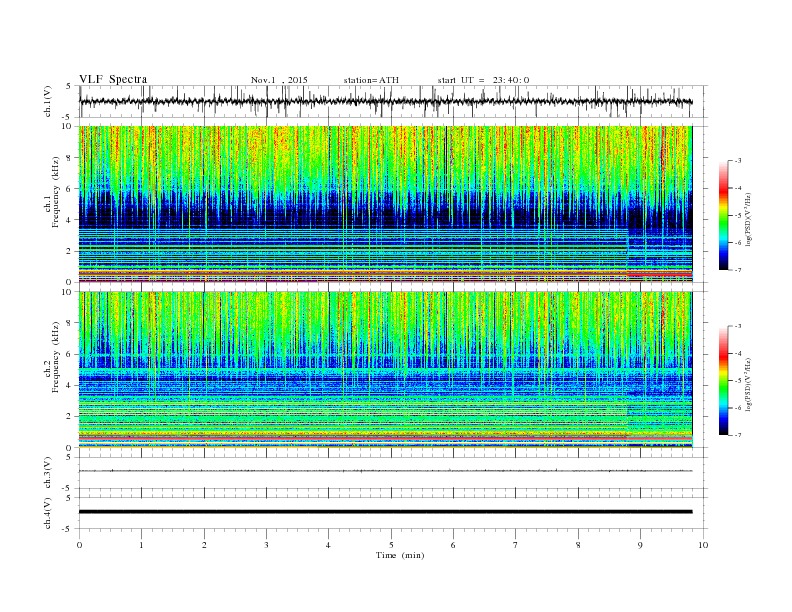Click the "5" tick on the Time axis
Viewport: 792px width, 612px height.
391,545
